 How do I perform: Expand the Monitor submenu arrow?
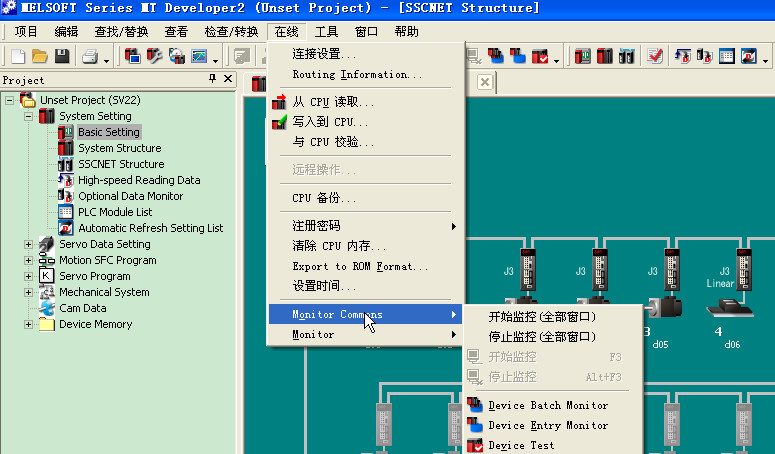454,335
